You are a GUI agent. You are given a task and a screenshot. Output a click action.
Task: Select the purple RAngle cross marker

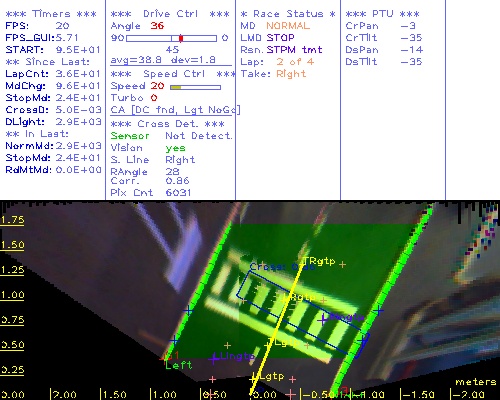[322, 320]
